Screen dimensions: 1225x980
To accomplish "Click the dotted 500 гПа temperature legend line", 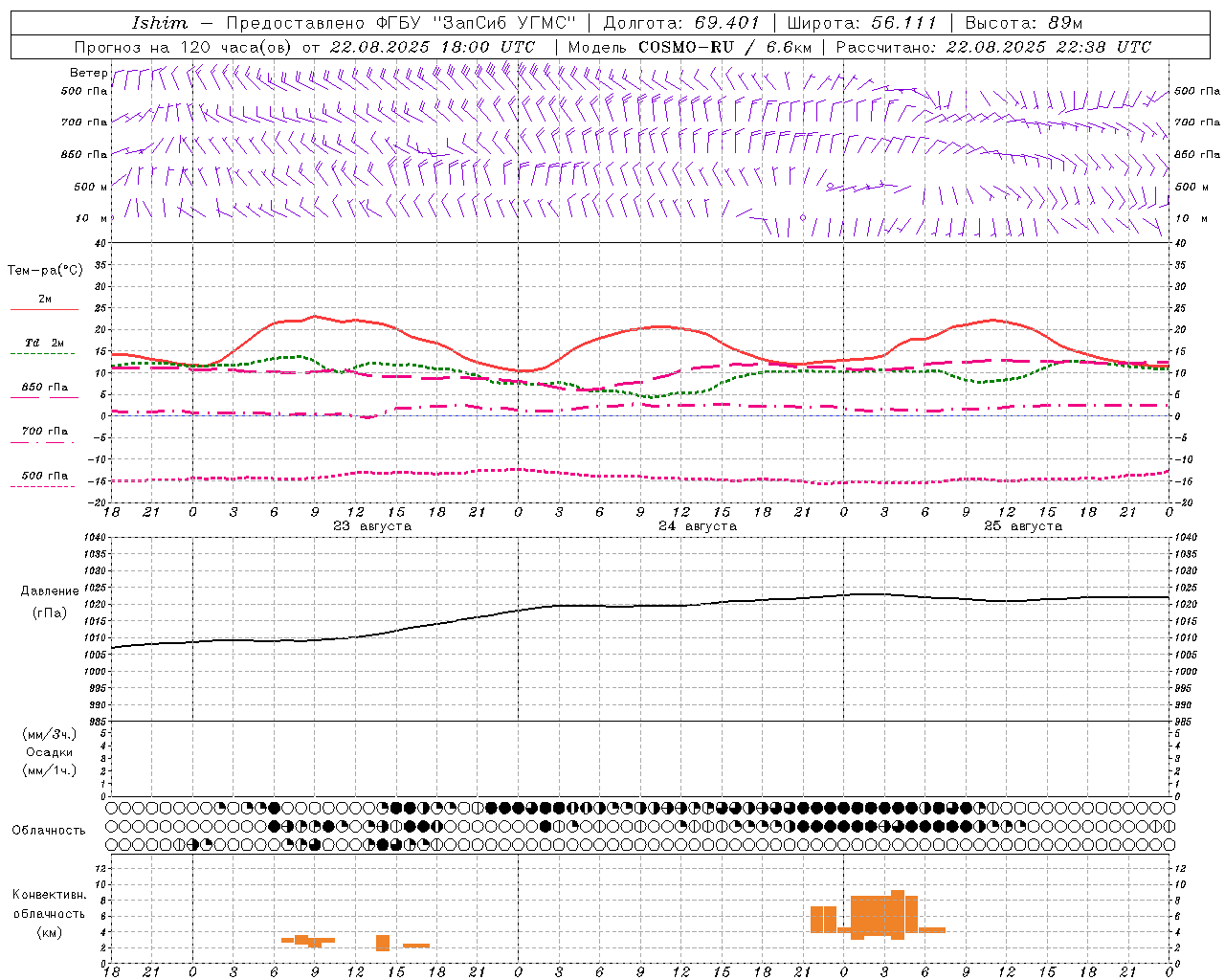I will click(42, 486).
